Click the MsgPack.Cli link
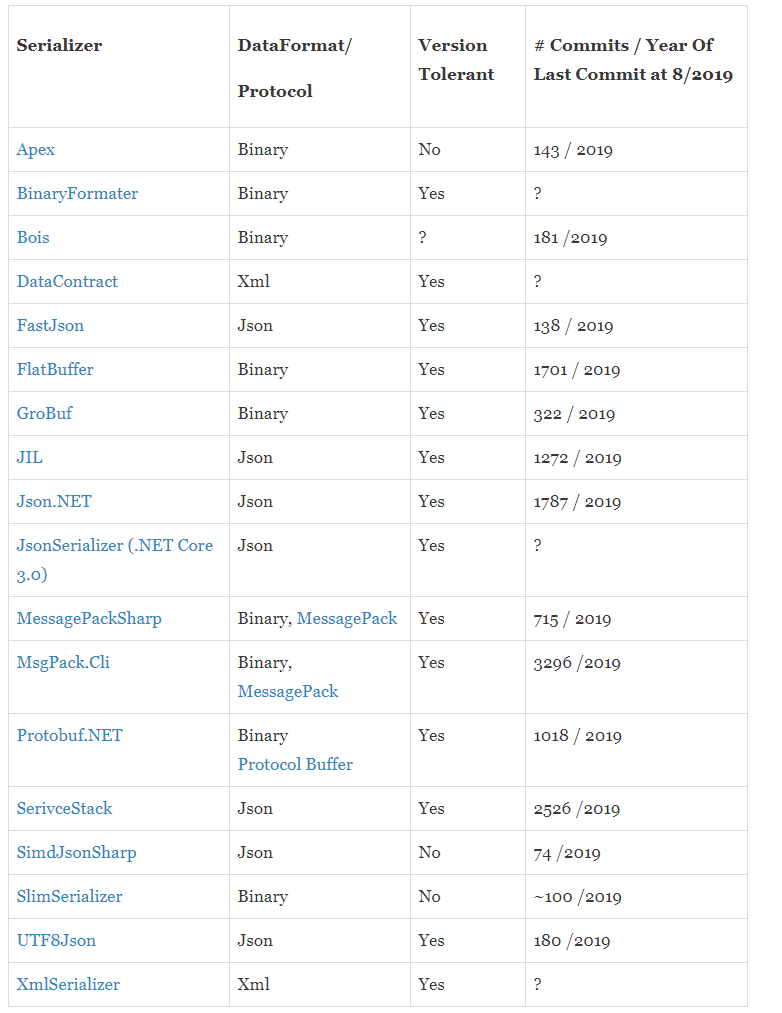Image resolution: width=782 pixels, height=1013 pixels. 63,663
